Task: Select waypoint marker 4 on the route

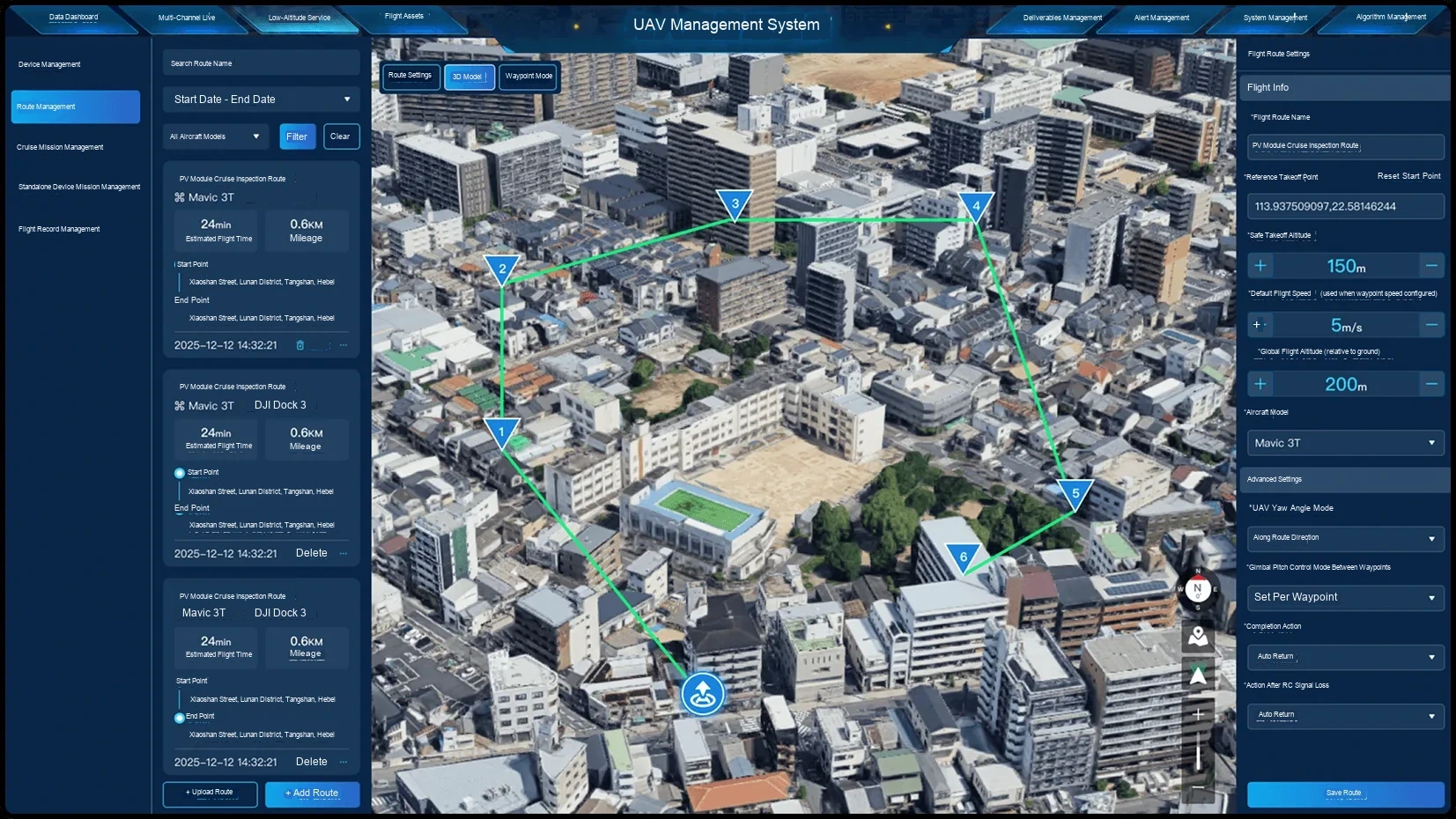Action: coord(976,208)
